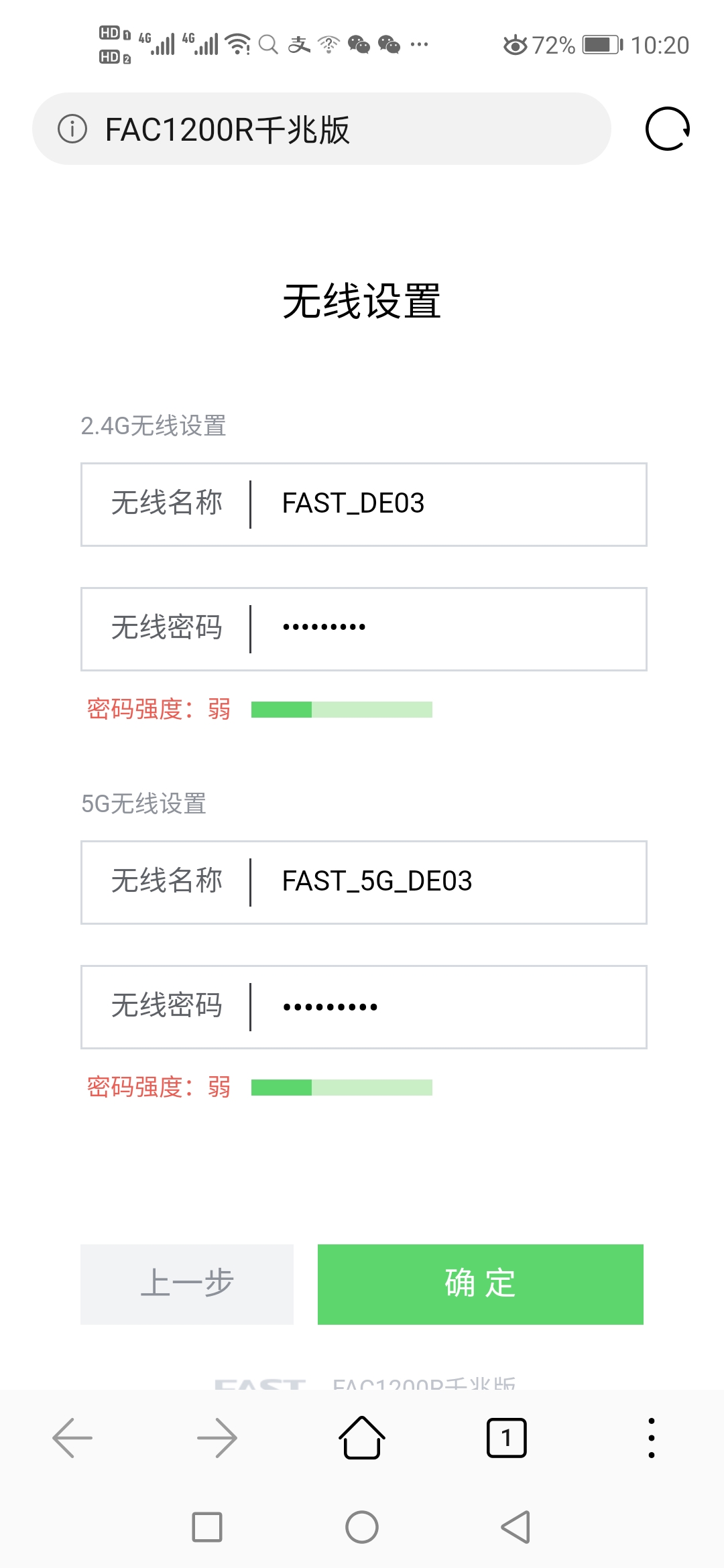Viewport: 724px width, 1568px height.
Task: Tap the browser forward arrow icon
Action: tap(217, 1437)
